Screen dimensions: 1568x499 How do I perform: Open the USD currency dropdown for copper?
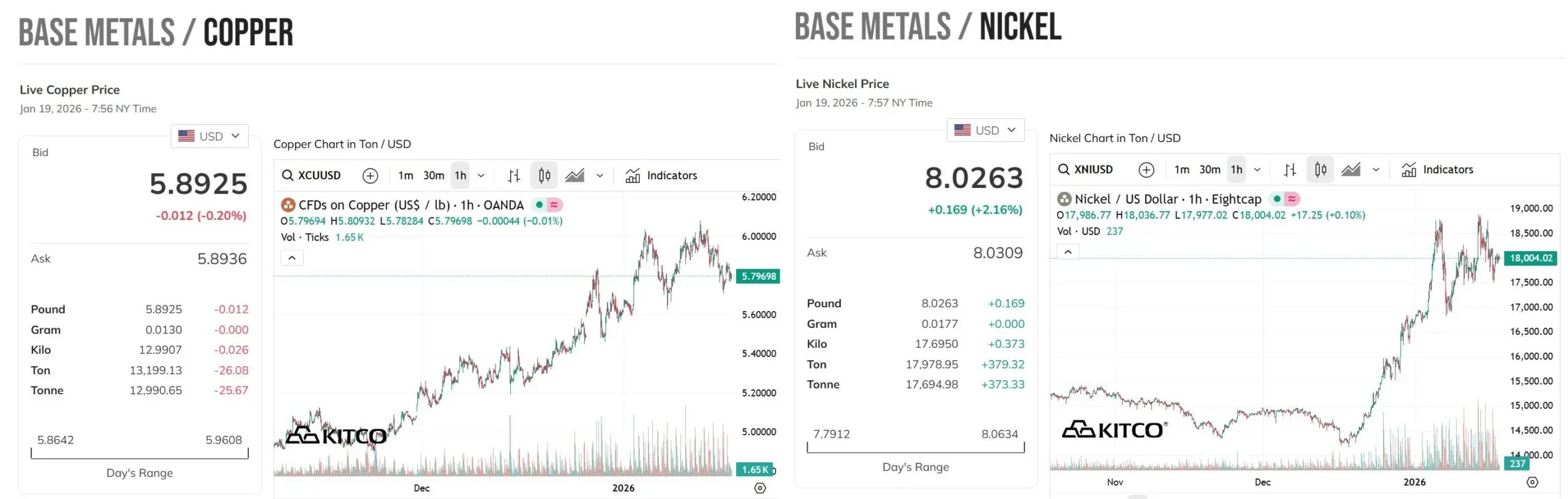pyautogui.click(x=209, y=136)
